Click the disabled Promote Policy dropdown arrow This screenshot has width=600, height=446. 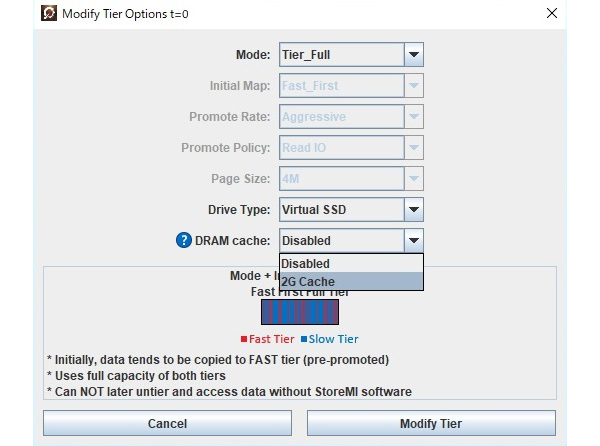pos(414,148)
